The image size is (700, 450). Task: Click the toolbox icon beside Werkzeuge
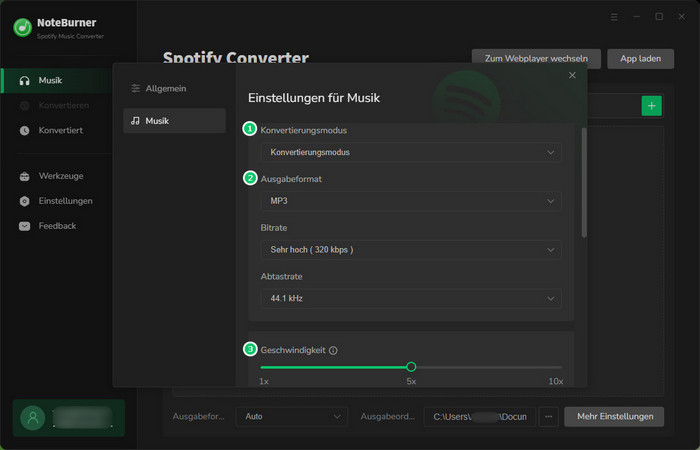point(25,176)
